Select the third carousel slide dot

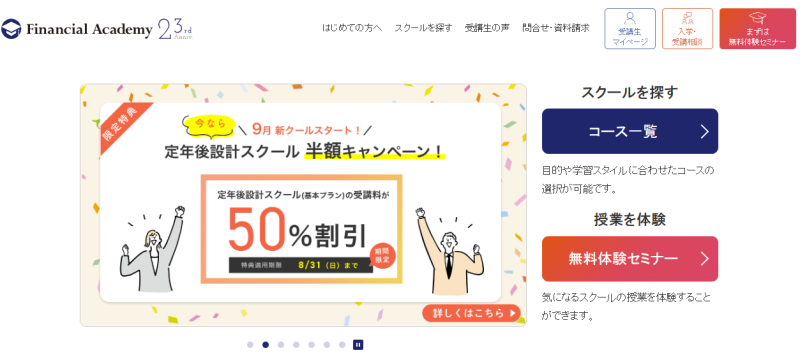[281, 345]
